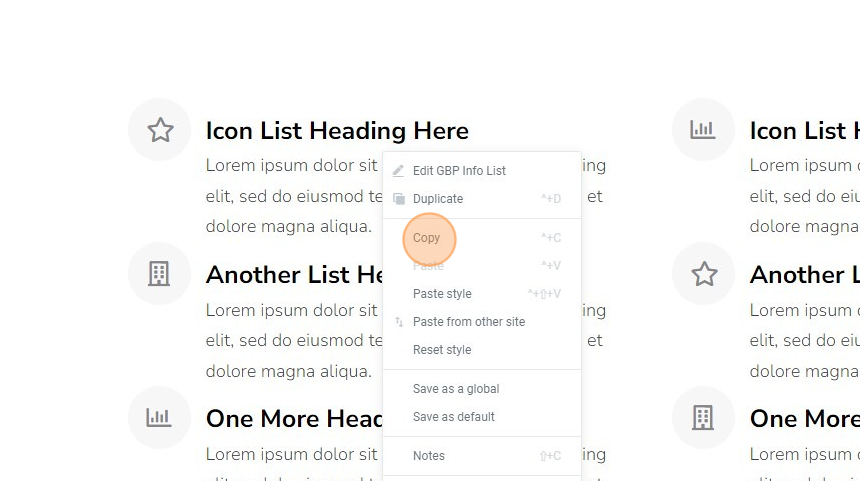Click the Icon List Heading Here title
860x481 pixels.
tap(337, 131)
